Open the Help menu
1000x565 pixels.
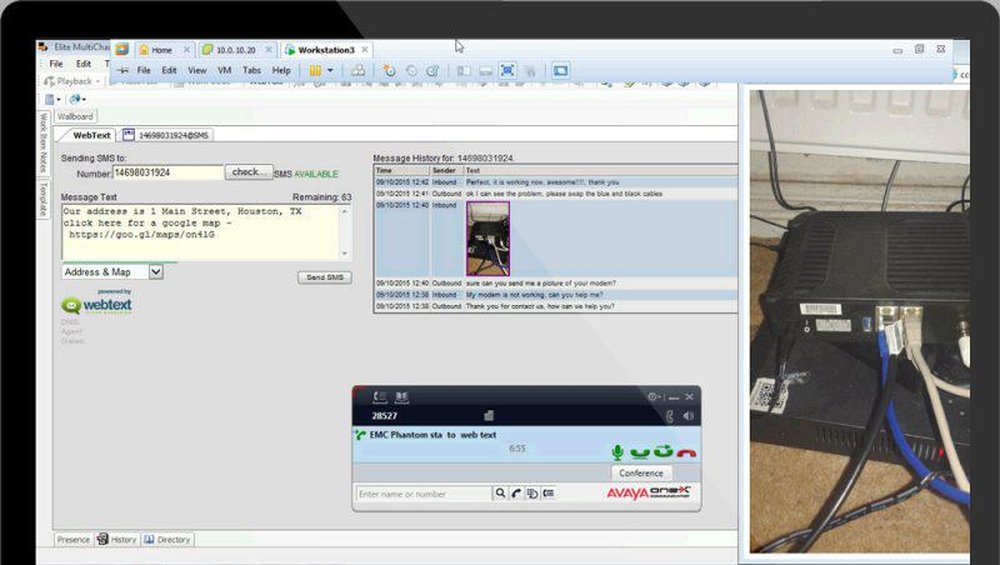click(281, 70)
